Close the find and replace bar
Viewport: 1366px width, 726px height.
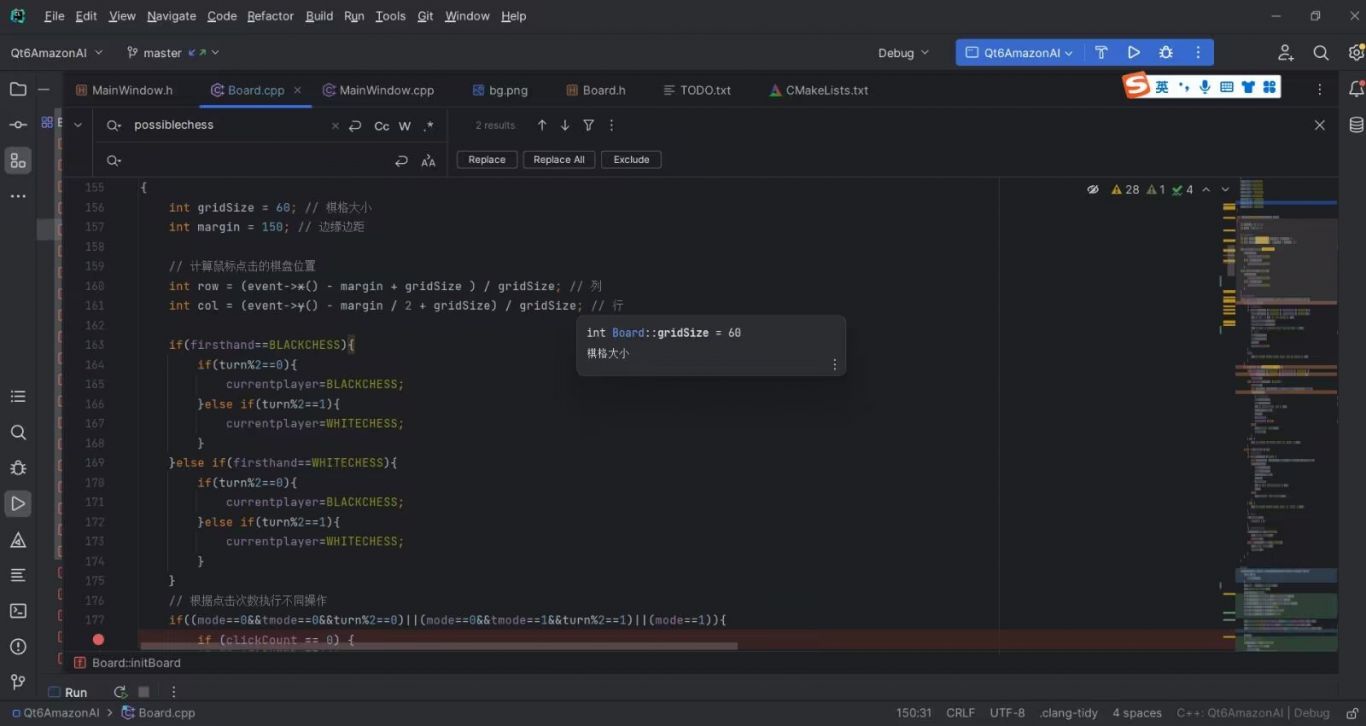coord(1319,125)
